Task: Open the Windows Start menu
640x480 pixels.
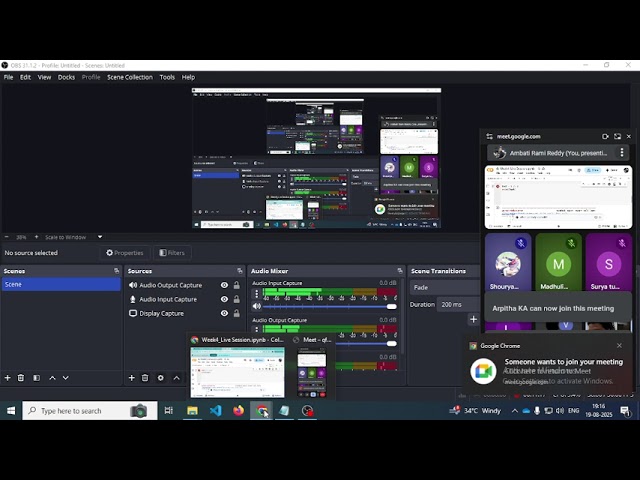Action: (x=11, y=411)
